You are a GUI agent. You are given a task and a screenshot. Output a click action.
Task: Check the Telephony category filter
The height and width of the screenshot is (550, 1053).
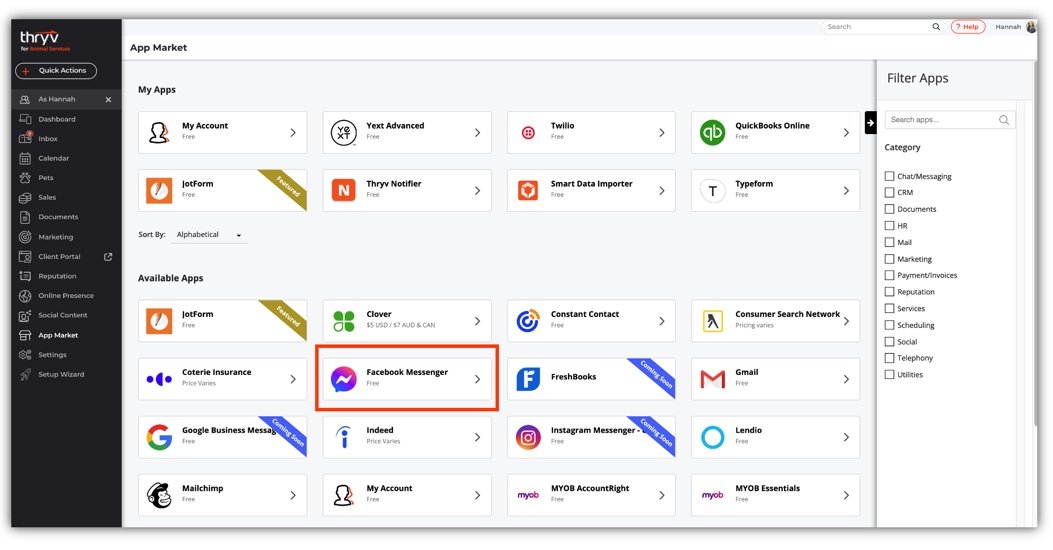point(889,358)
